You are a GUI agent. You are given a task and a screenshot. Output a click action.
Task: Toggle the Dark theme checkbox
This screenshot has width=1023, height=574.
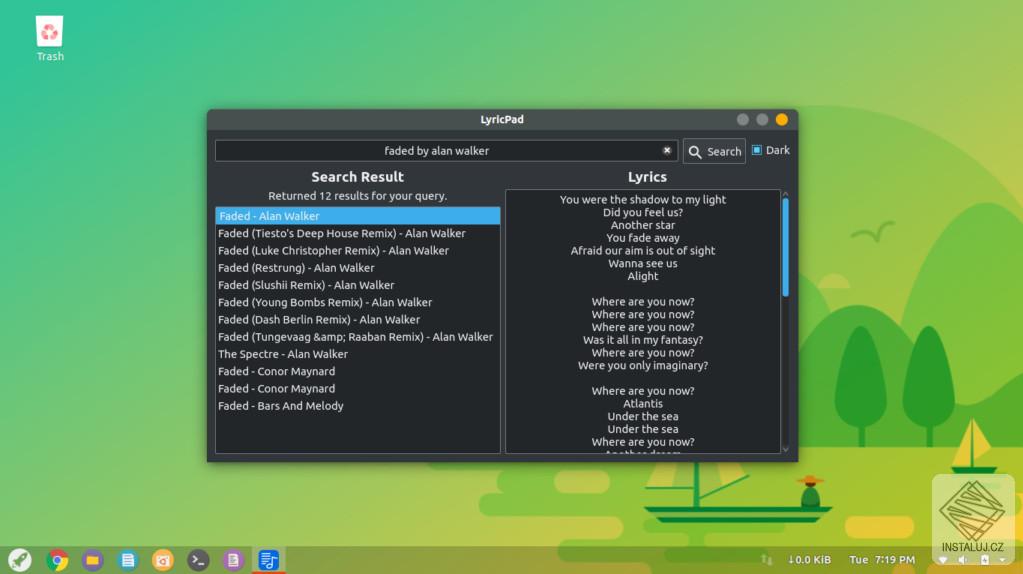757,151
